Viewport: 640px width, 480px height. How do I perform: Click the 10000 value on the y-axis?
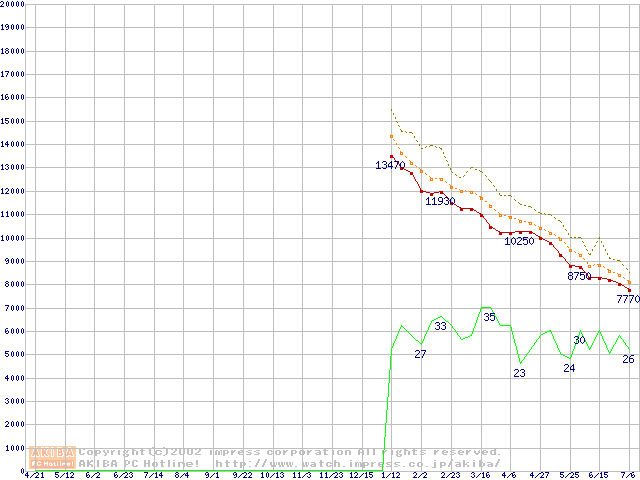point(14,238)
